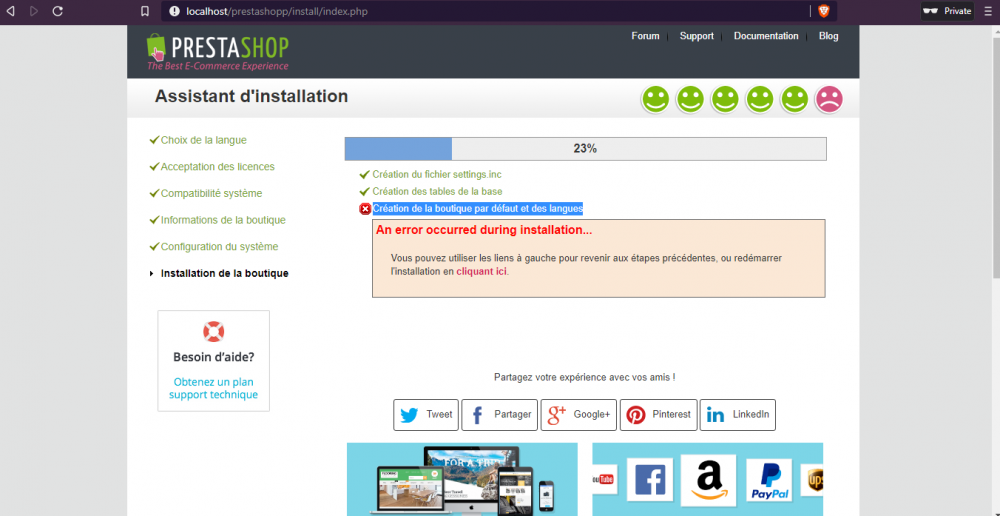Return to Informations de la boutique step
This screenshot has width=1000, height=516.
coord(223,220)
